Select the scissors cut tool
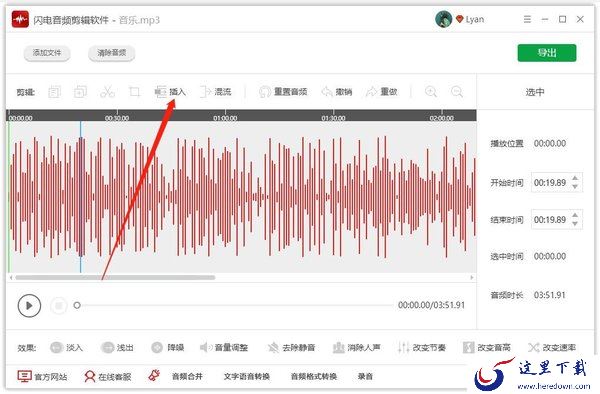 point(107,92)
